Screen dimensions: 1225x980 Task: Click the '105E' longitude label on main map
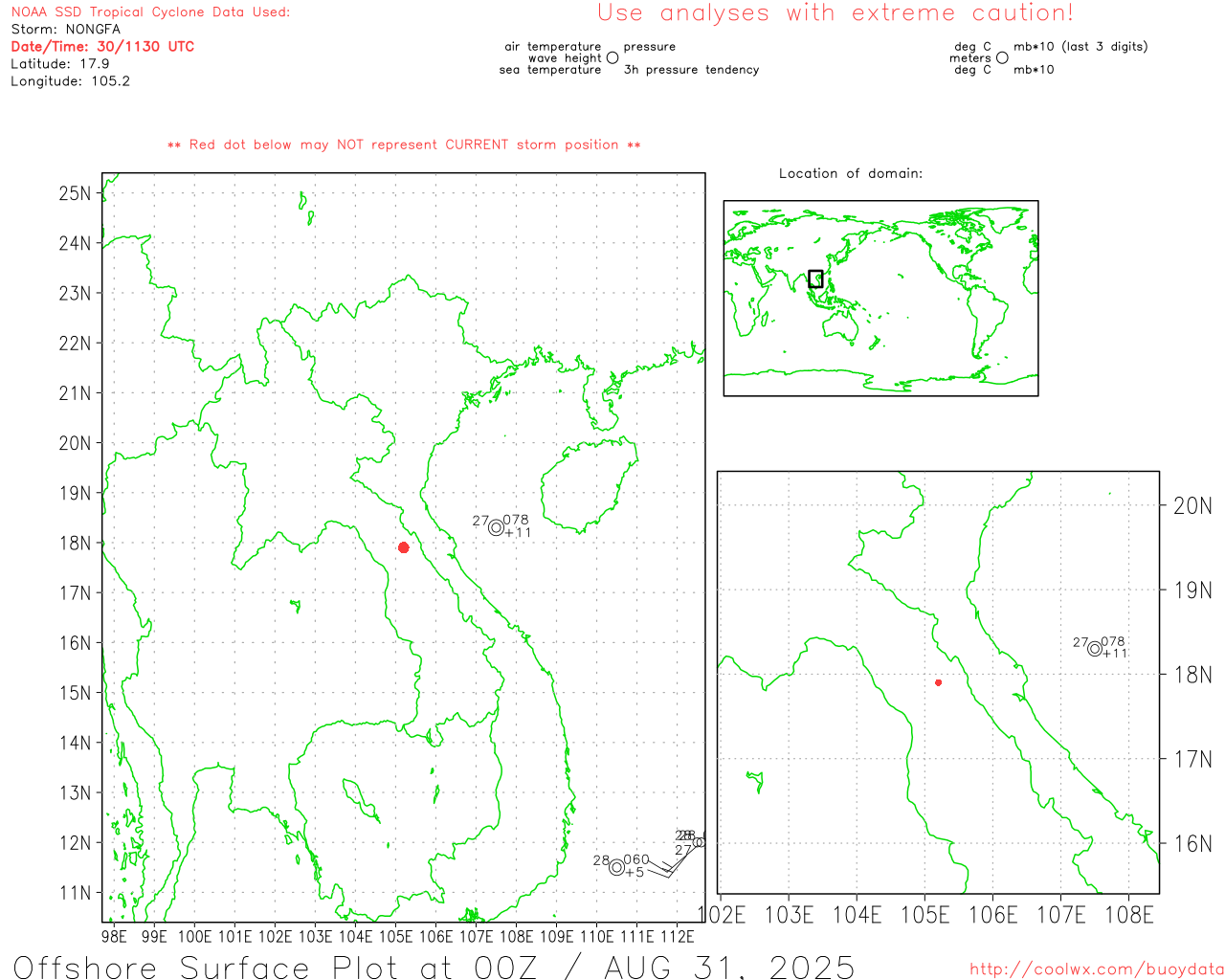pyautogui.click(x=395, y=936)
